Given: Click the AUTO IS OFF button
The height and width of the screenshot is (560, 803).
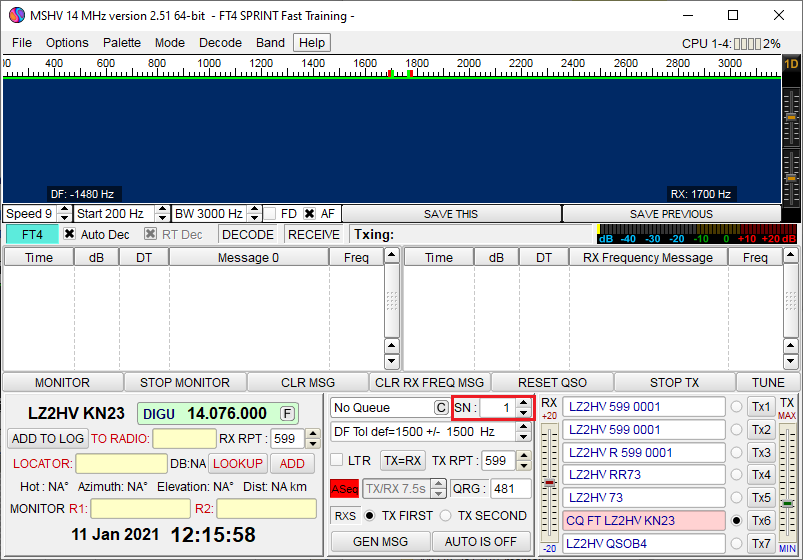Looking at the screenshot, I should (480, 542).
